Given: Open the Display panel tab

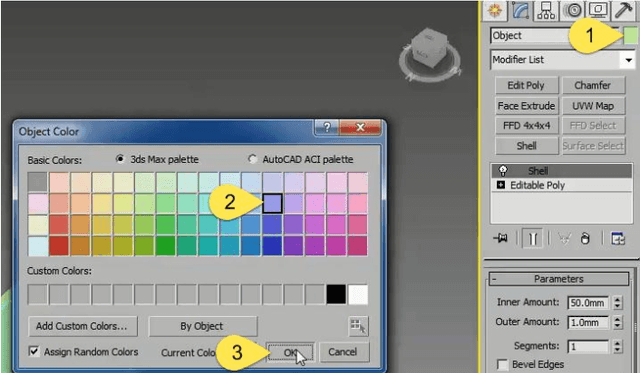Looking at the screenshot, I should [x=598, y=10].
